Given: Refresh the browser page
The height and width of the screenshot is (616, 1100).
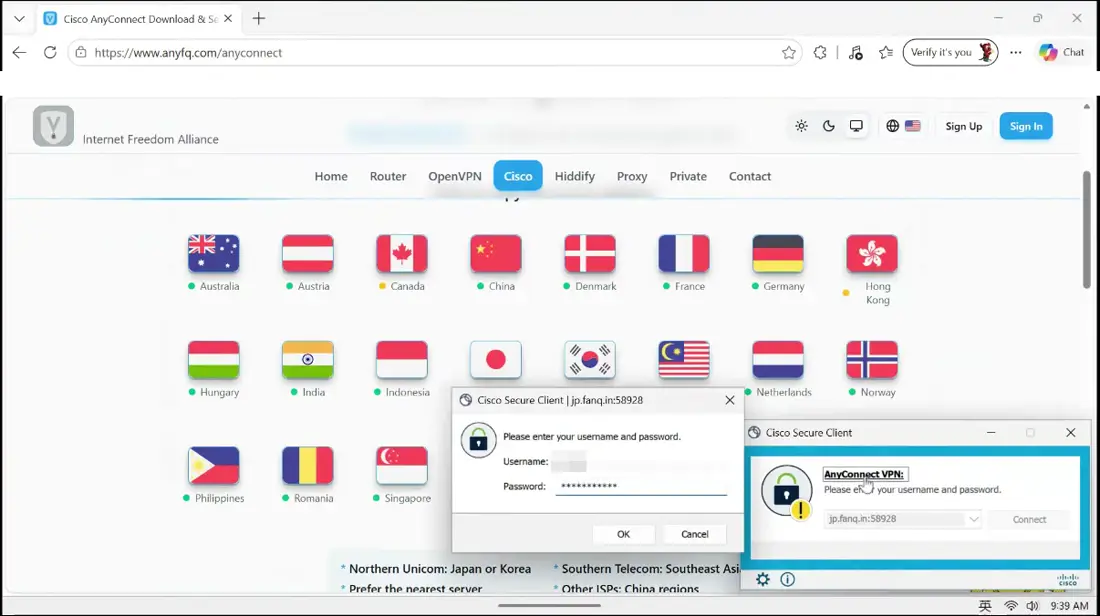Looking at the screenshot, I should [50, 53].
